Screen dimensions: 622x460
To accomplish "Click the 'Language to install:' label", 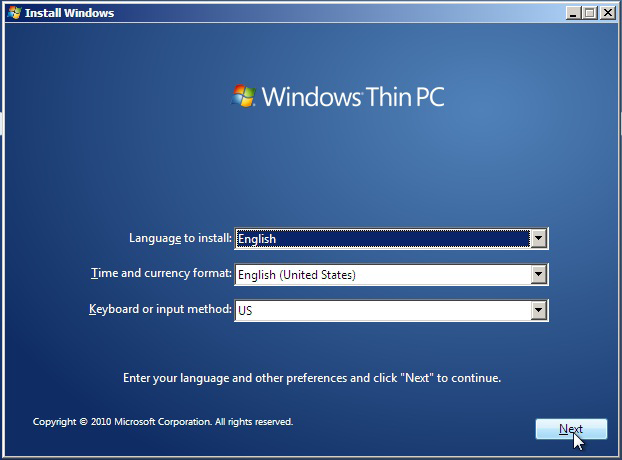I will coord(180,238).
